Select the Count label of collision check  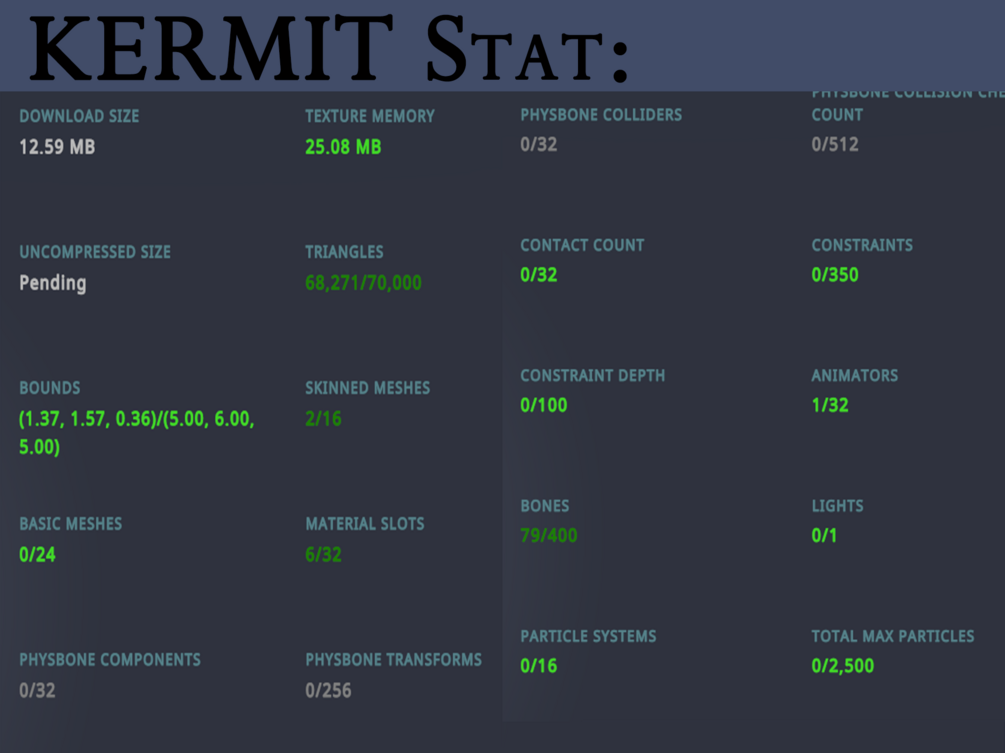[837, 115]
